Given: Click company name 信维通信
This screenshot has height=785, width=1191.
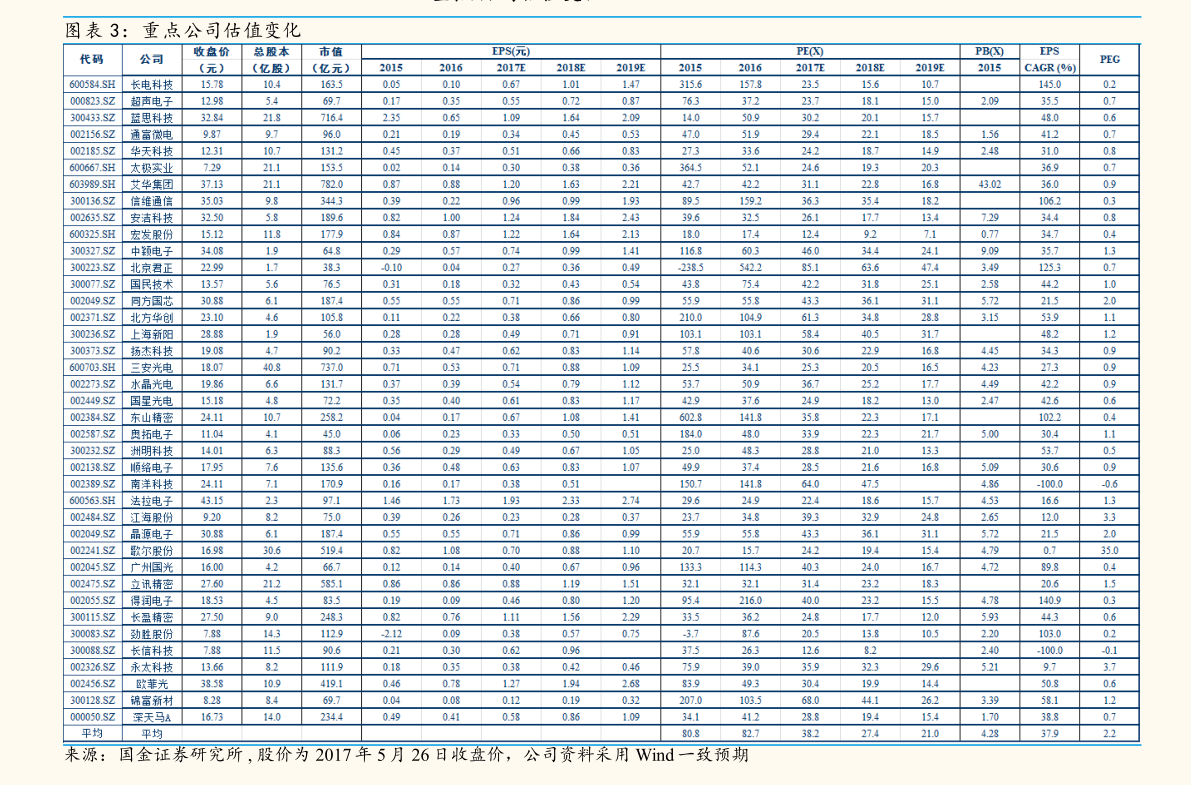Looking at the screenshot, I should pos(151,201).
